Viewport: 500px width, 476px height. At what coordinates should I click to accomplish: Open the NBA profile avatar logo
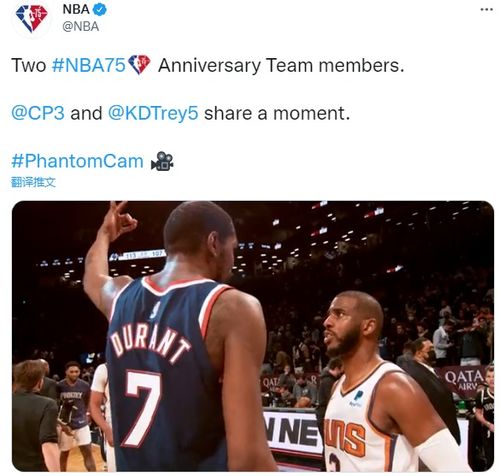click(32, 18)
